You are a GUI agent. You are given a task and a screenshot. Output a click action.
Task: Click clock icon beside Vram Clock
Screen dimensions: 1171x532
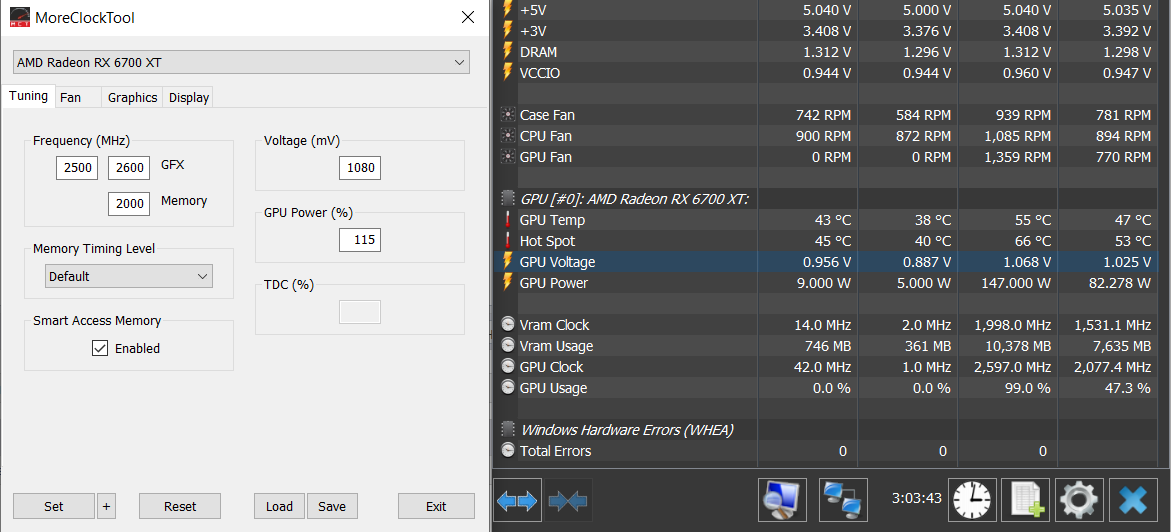click(x=508, y=325)
